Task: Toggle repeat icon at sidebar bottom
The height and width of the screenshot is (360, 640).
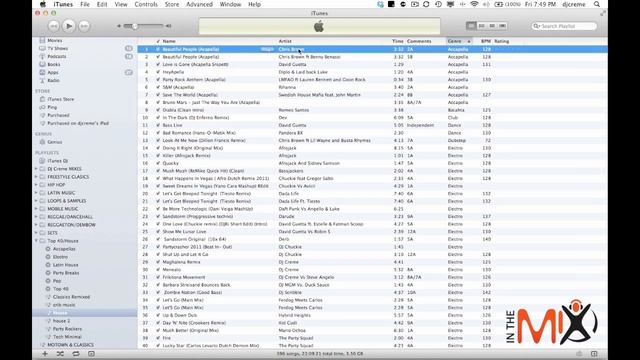Action: 76,353
